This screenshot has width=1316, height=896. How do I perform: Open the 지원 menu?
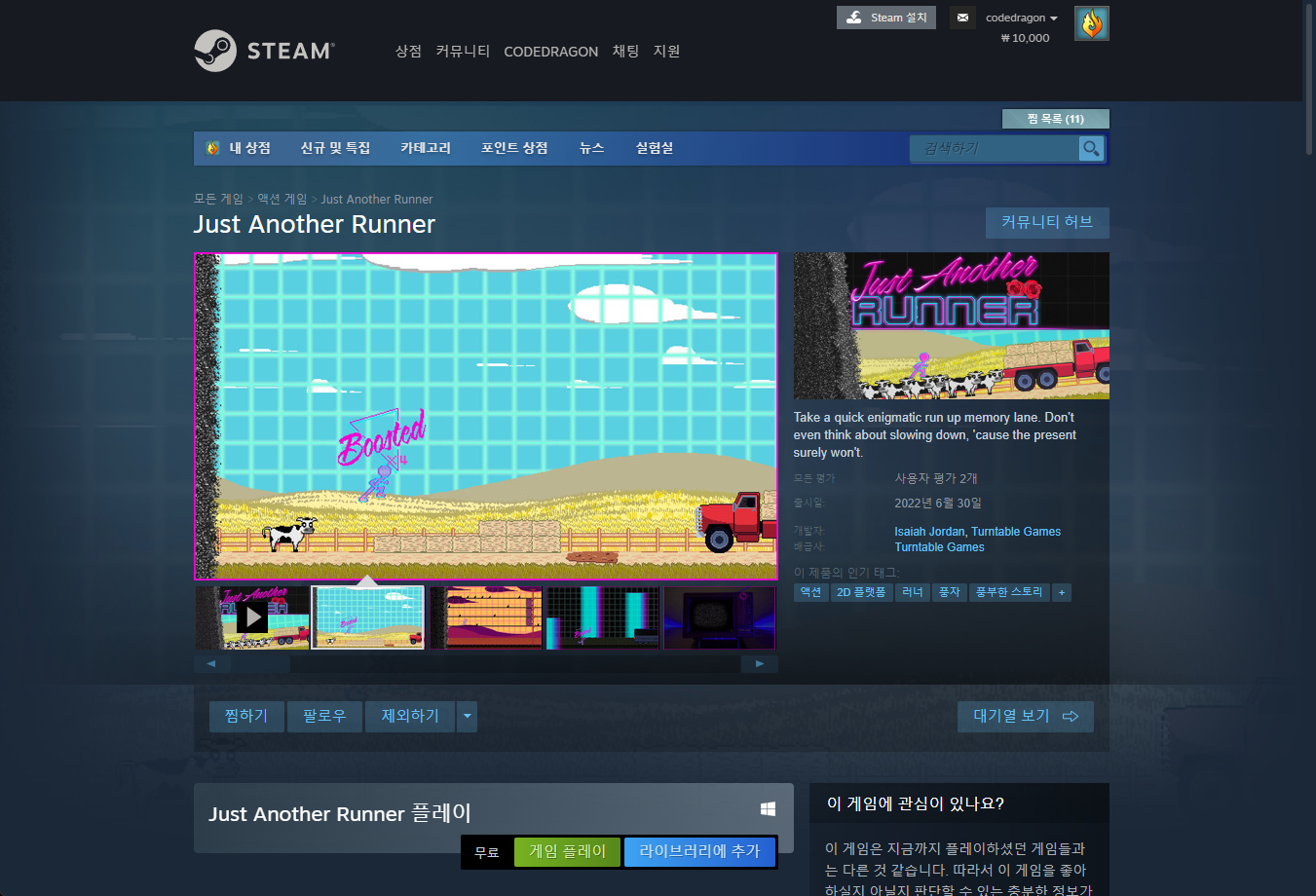pyautogui.click(x=666, y=51)
